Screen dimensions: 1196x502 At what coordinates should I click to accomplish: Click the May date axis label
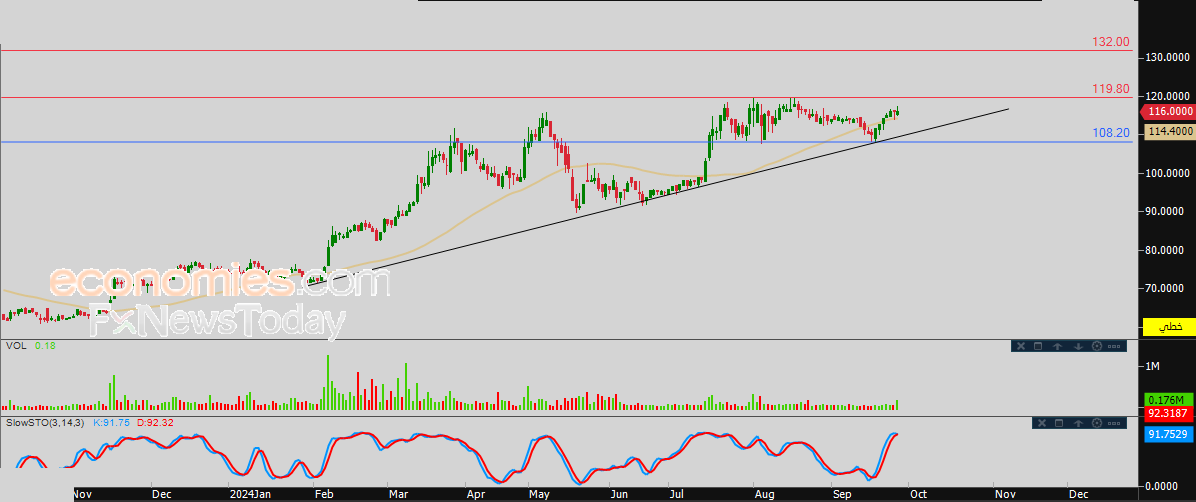point(539,494)
